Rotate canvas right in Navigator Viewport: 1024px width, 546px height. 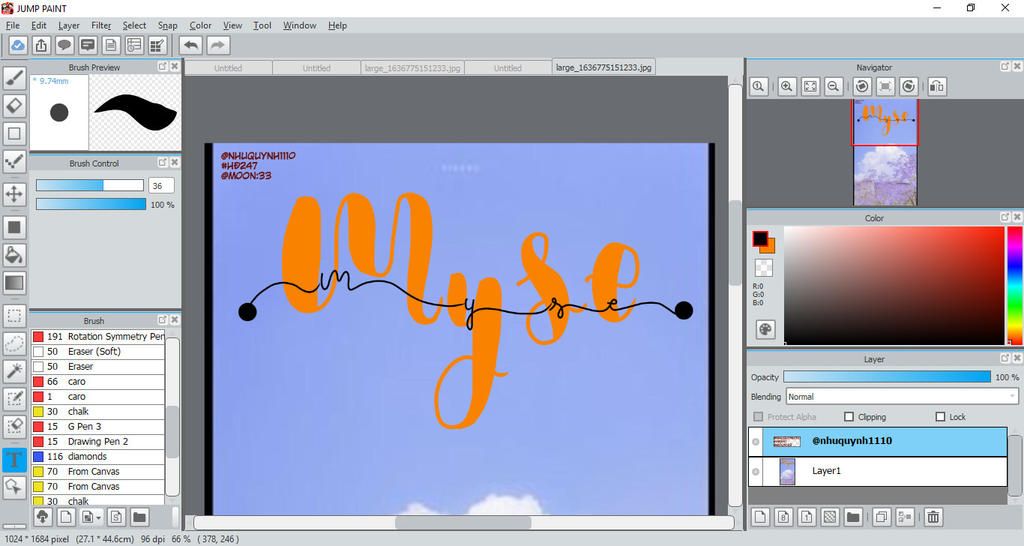908,86
